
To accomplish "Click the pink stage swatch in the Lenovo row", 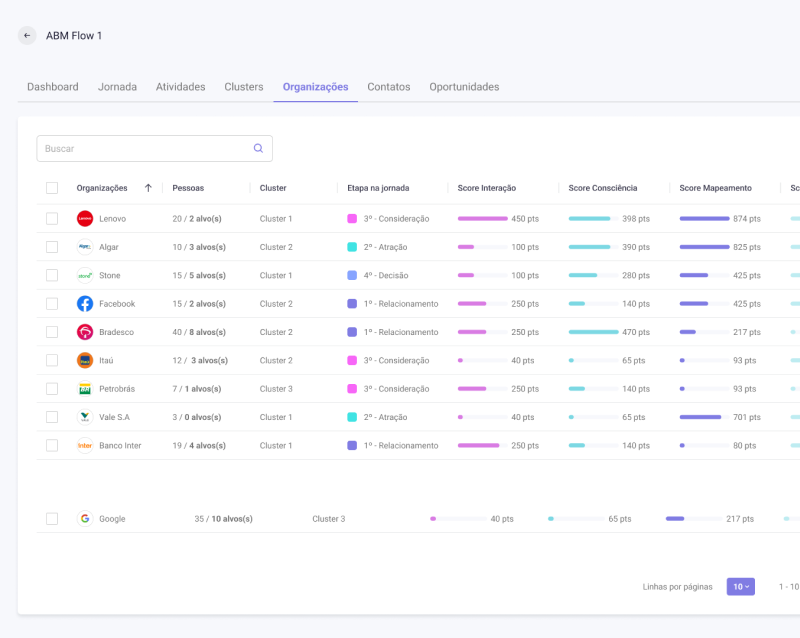I will (352, 219).
